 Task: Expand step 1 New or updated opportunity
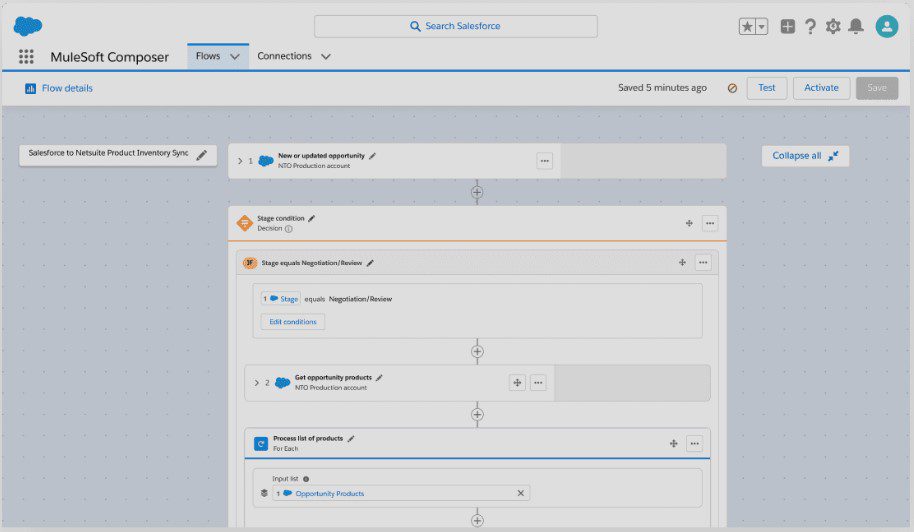[x=240, y=161]
